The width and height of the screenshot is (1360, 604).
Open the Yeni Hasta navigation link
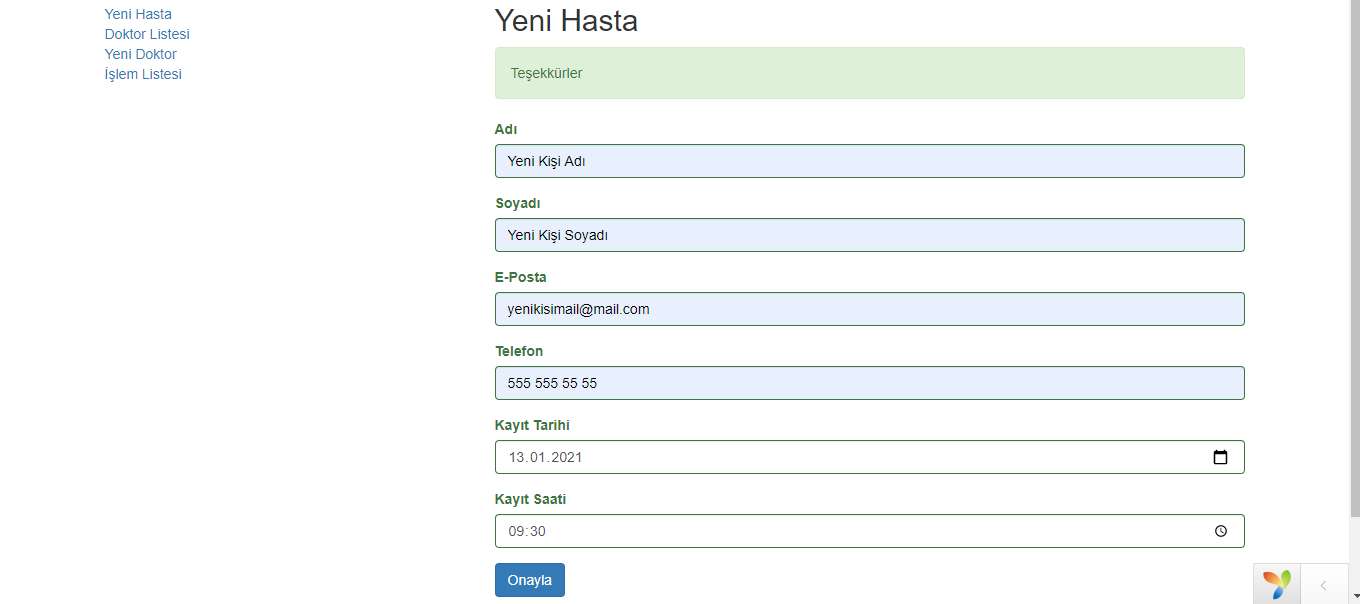[x=138, y=14]
